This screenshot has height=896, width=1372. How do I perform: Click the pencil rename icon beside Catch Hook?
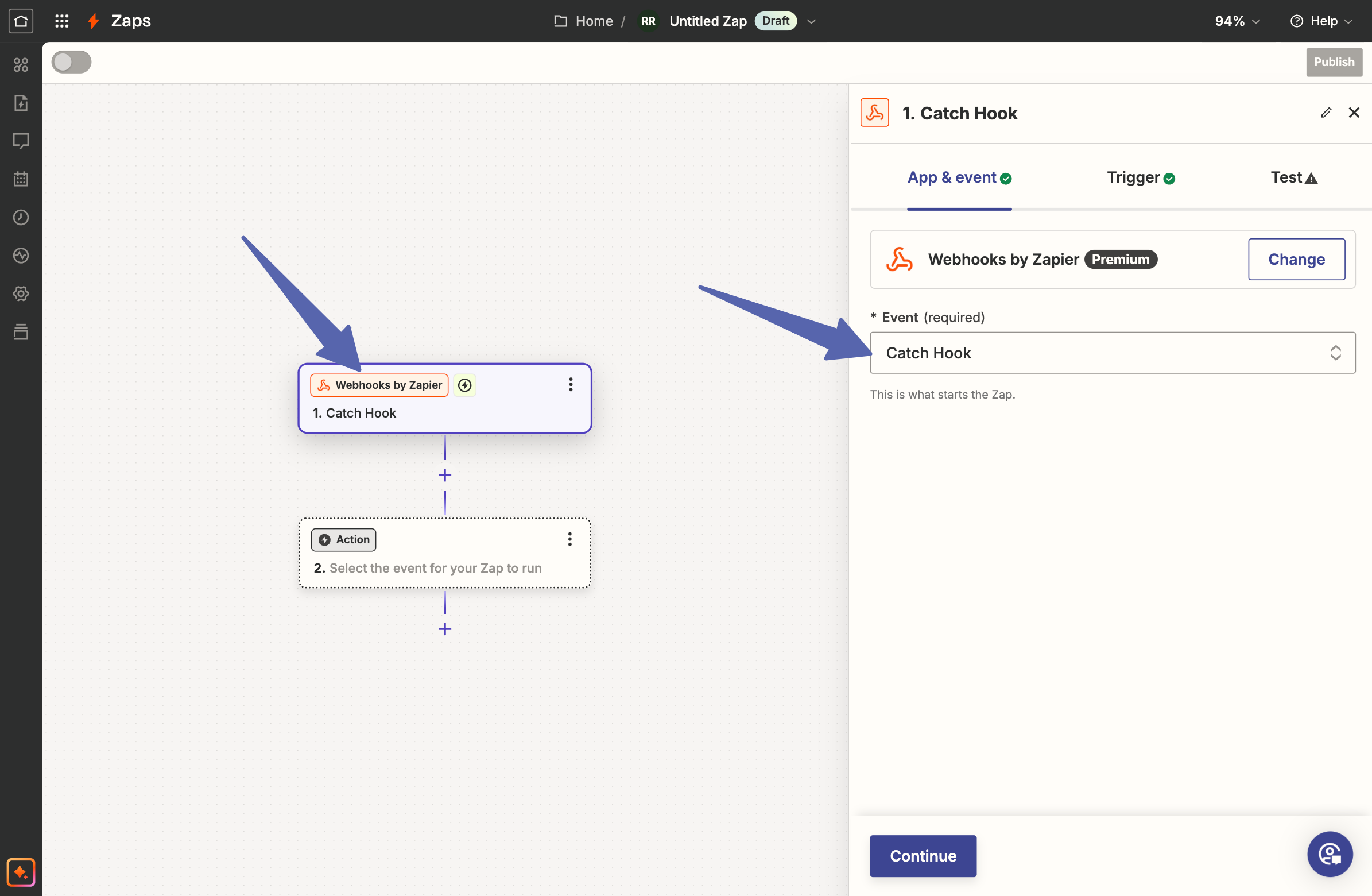pos(1326,113)
